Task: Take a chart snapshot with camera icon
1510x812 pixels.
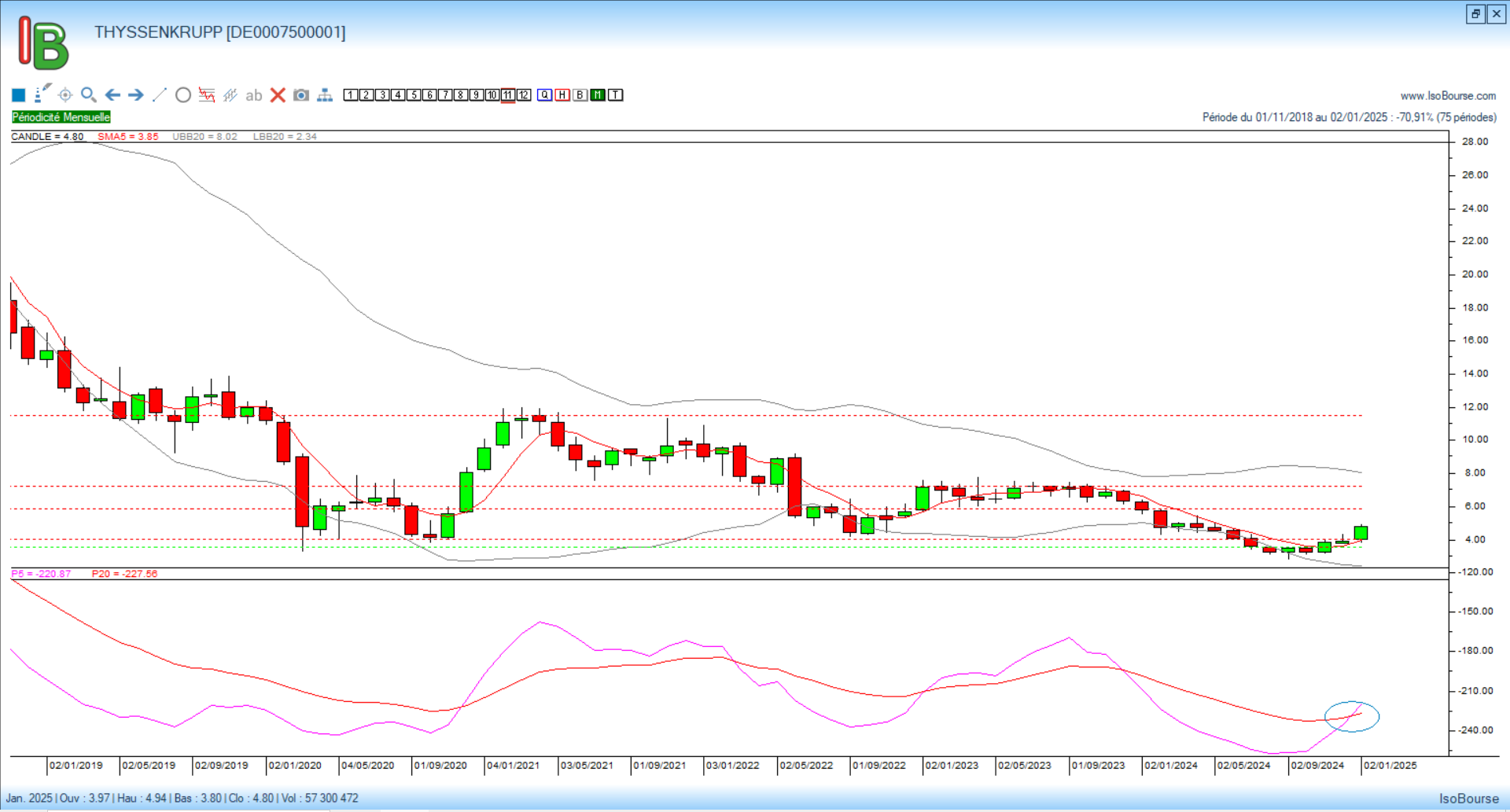Action: (x=301, y=95)
